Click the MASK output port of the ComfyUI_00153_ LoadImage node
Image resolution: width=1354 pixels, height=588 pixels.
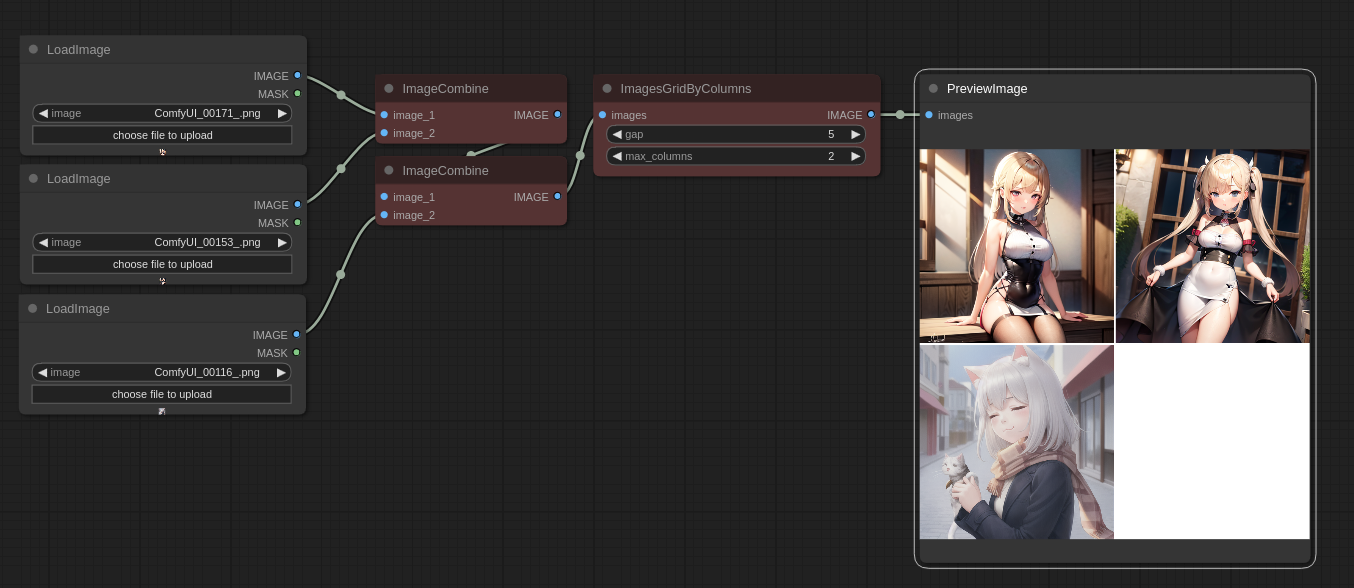tap(297, 222)
